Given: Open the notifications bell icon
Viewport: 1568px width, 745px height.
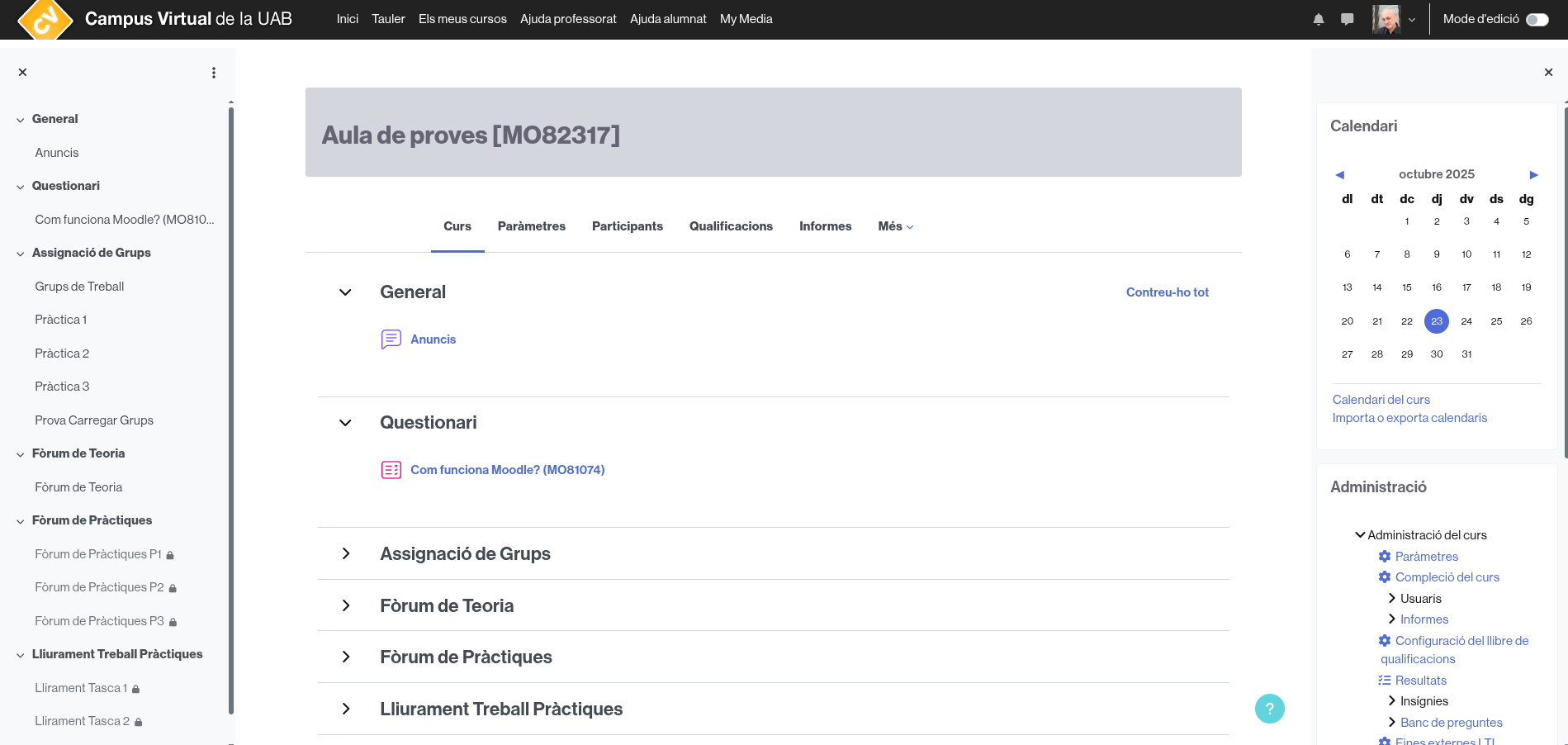Looking at the screenshot, I should 1319,19.
